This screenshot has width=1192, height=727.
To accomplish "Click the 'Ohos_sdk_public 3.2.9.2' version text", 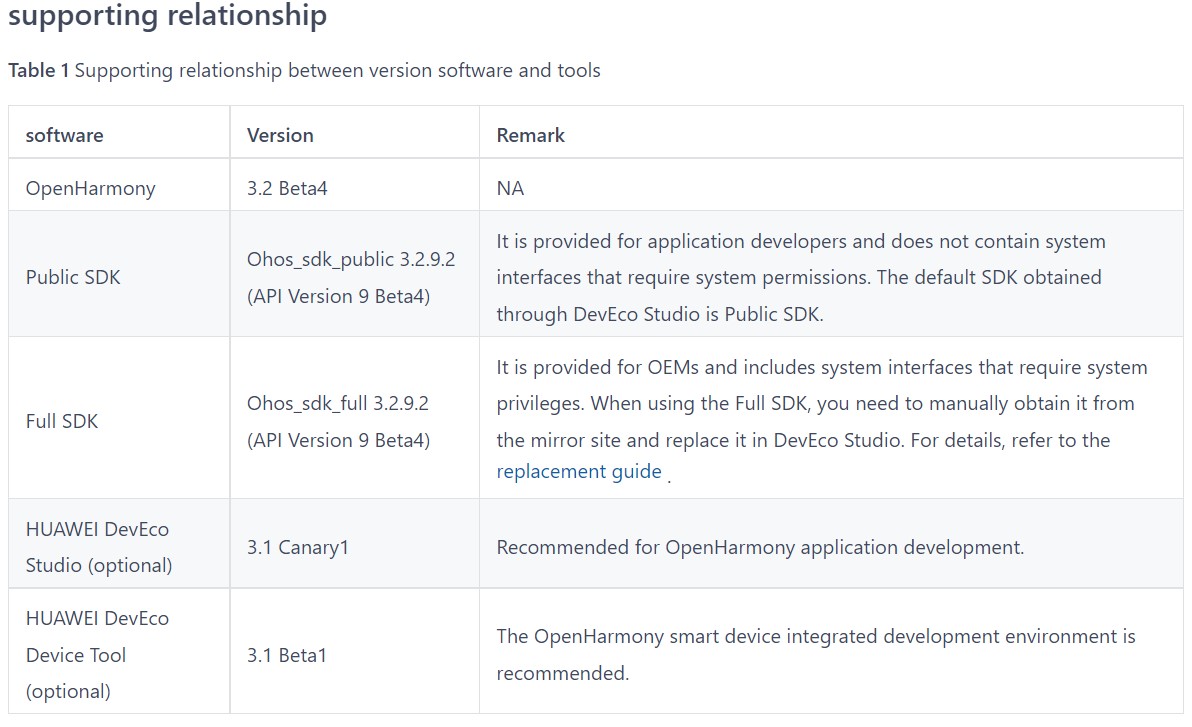I will coord(350,259).
